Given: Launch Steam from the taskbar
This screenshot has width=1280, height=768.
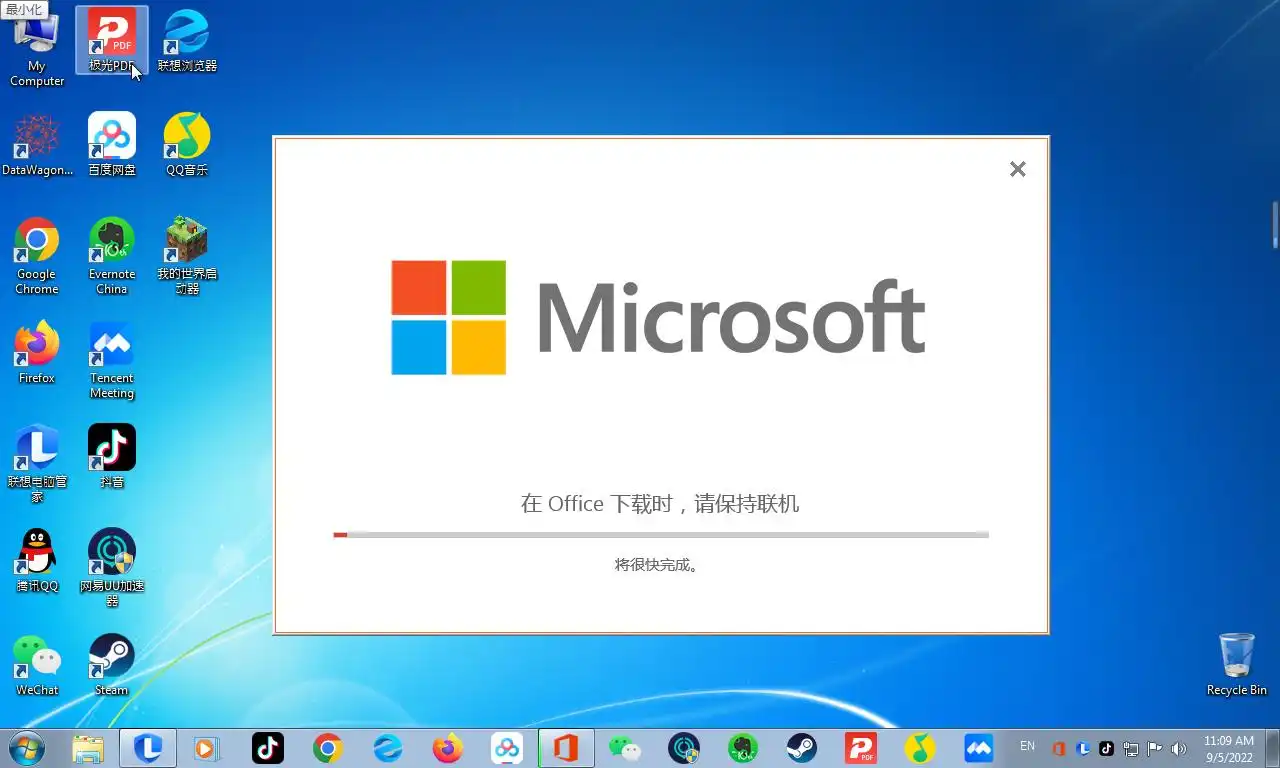Looking at the screenshot, I should click(x=802, y=748).
